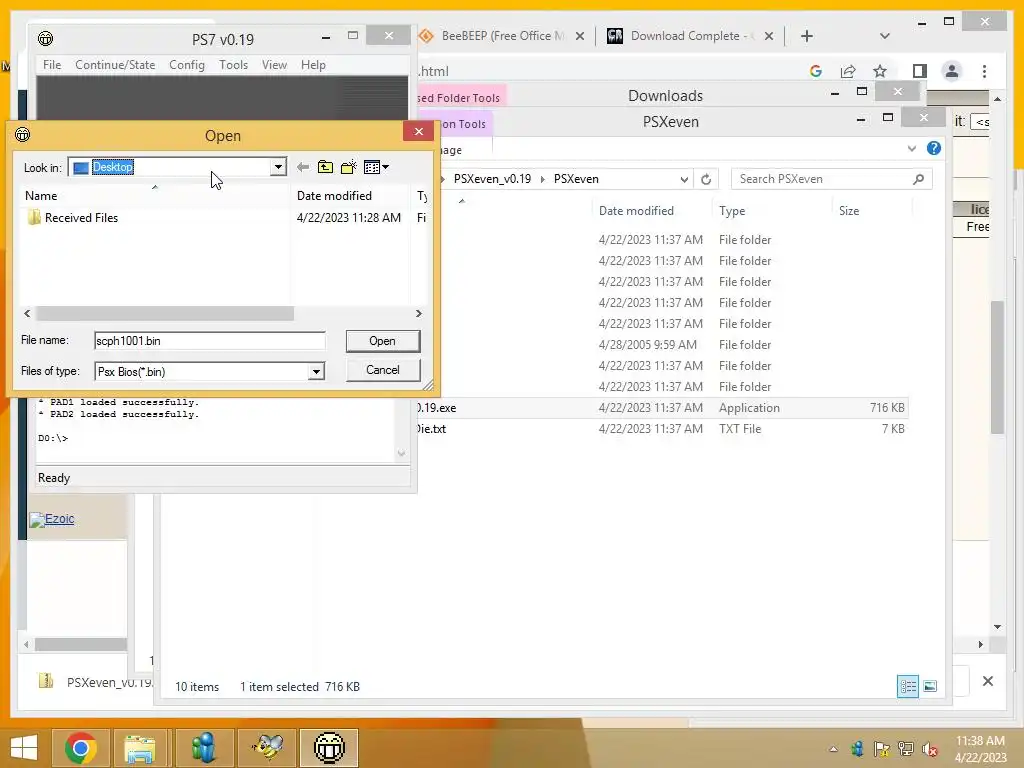Click the Open button in the dialog

(383, 341)
